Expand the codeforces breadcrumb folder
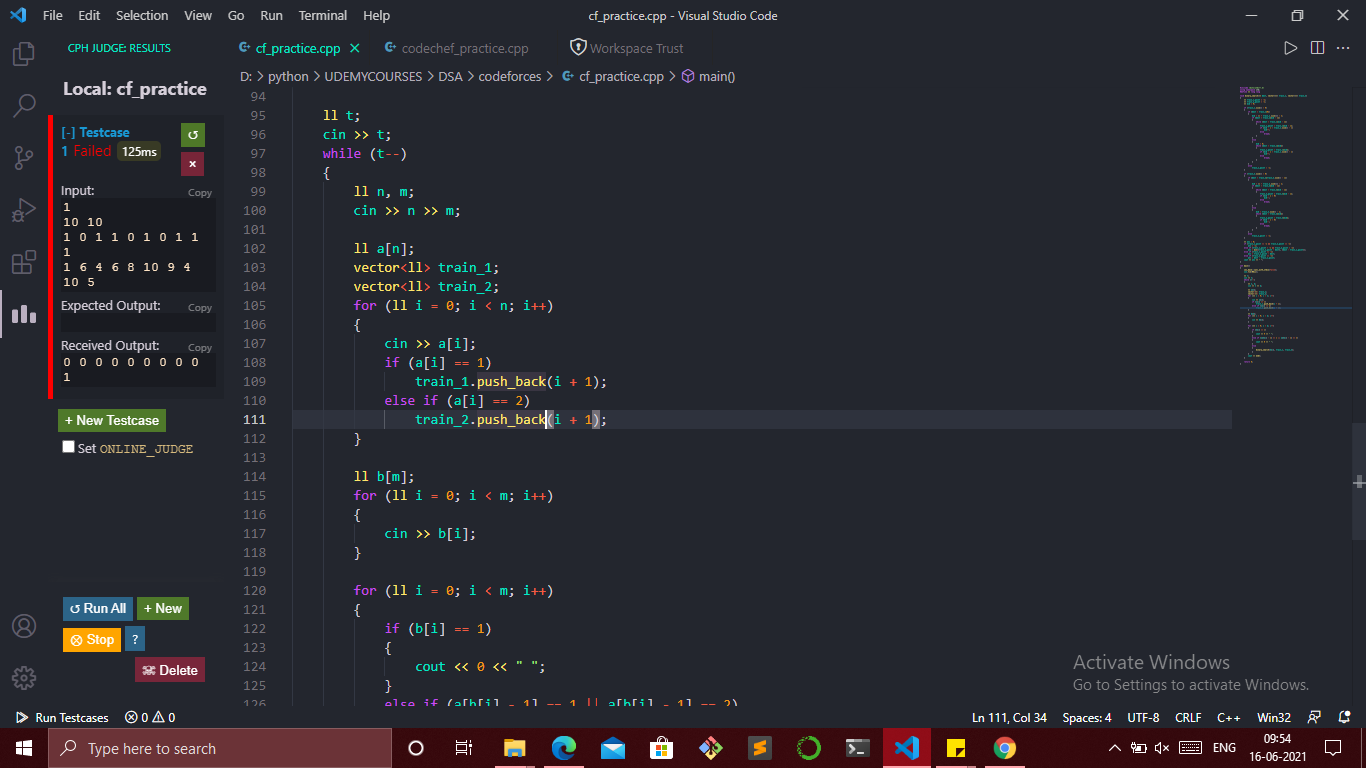Image resolution: width=1366 pixels, height=768 pixels. pos(510,76)
